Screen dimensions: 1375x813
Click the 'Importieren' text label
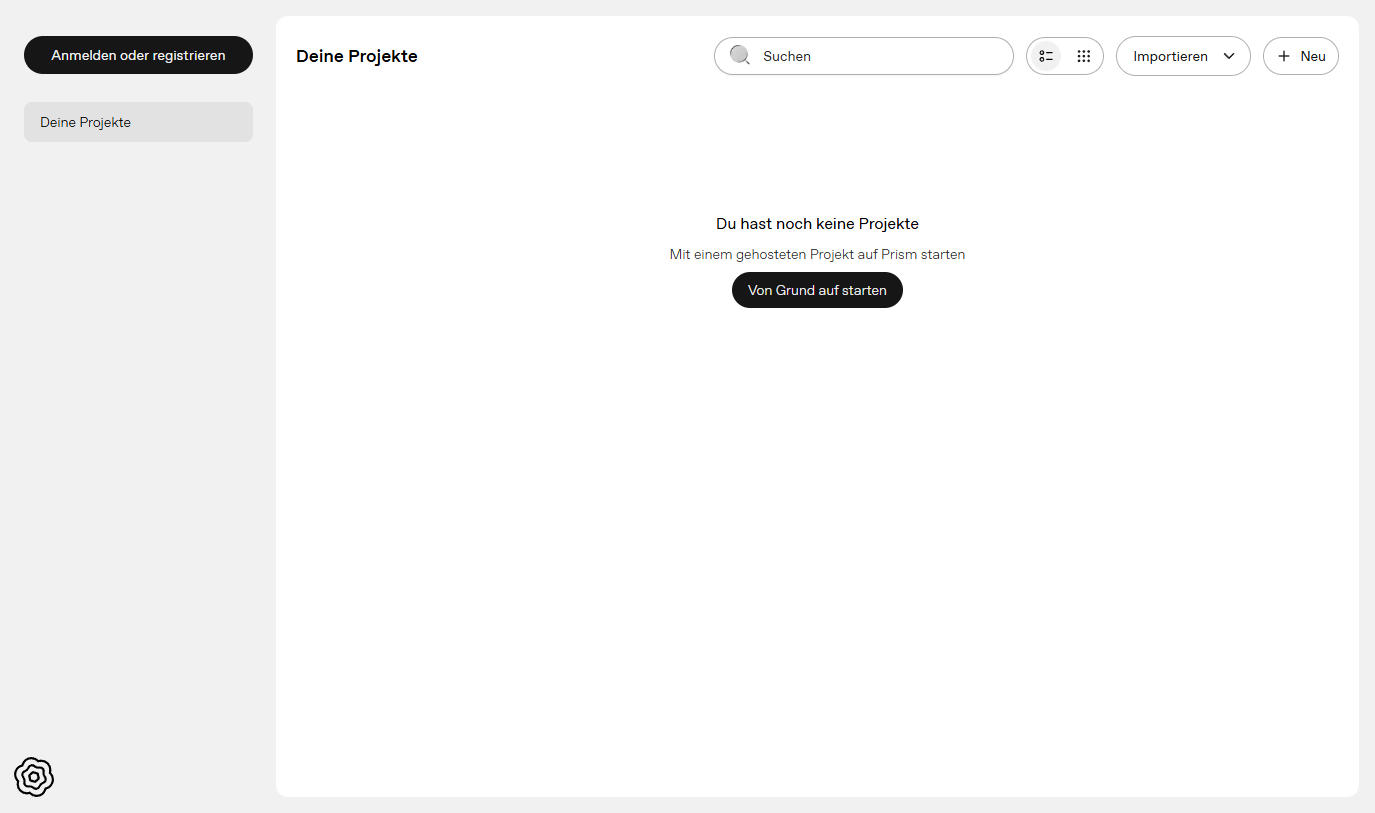point(1170,56)
